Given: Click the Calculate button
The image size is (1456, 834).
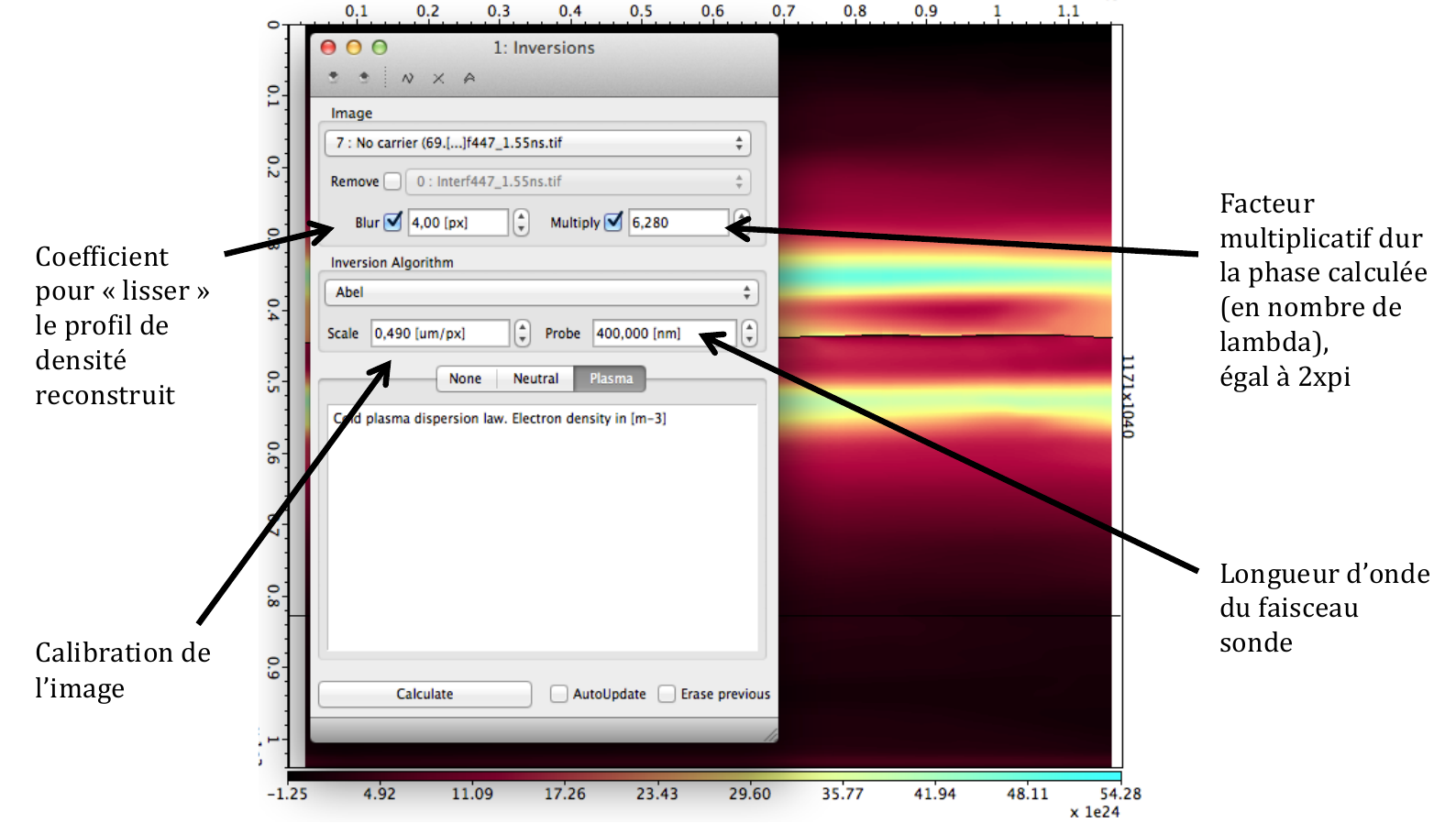Looking at the screenshot, I should [x=425, y=694].
